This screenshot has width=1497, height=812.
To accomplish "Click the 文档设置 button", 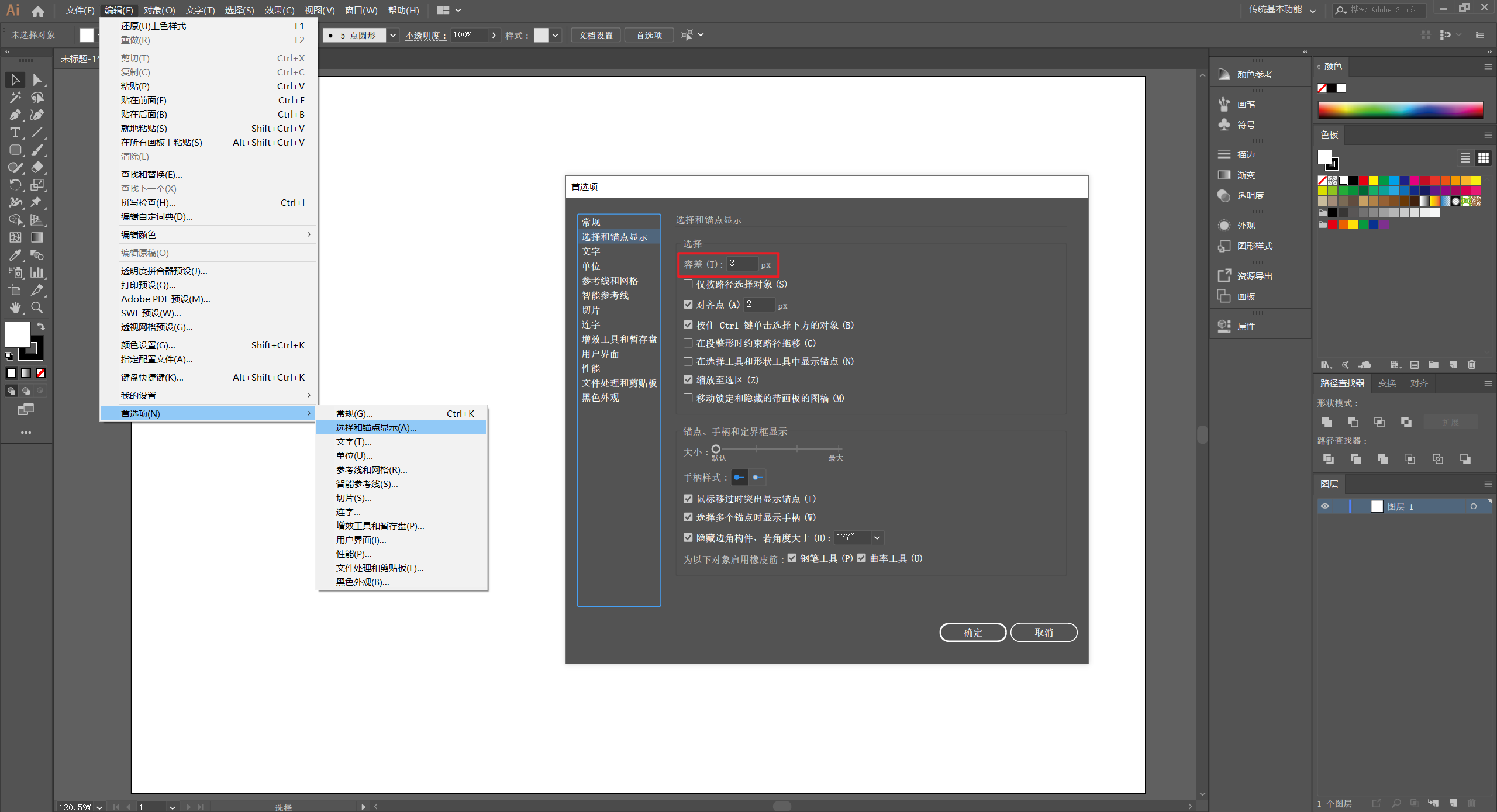I will pos(596,35).
